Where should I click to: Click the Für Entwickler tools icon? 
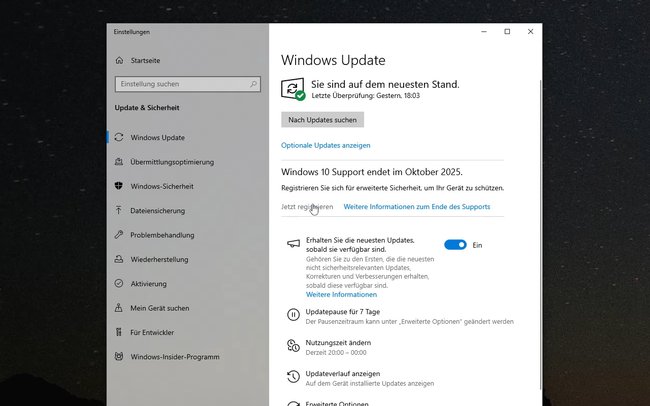119,332
